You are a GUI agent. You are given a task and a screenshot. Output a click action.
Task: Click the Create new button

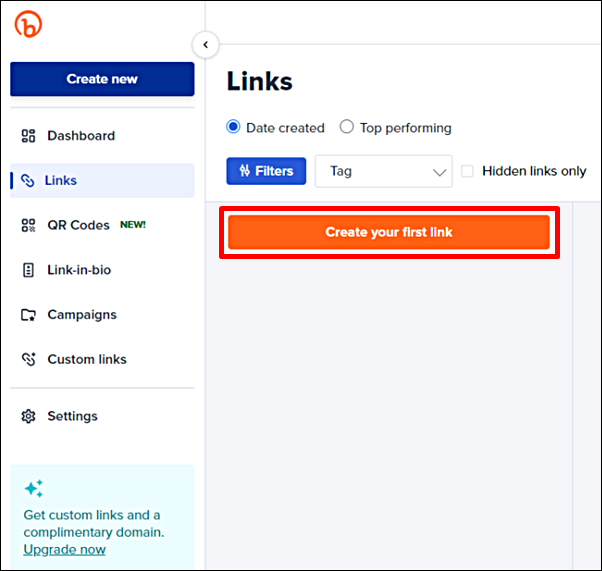tap(102, 79)
